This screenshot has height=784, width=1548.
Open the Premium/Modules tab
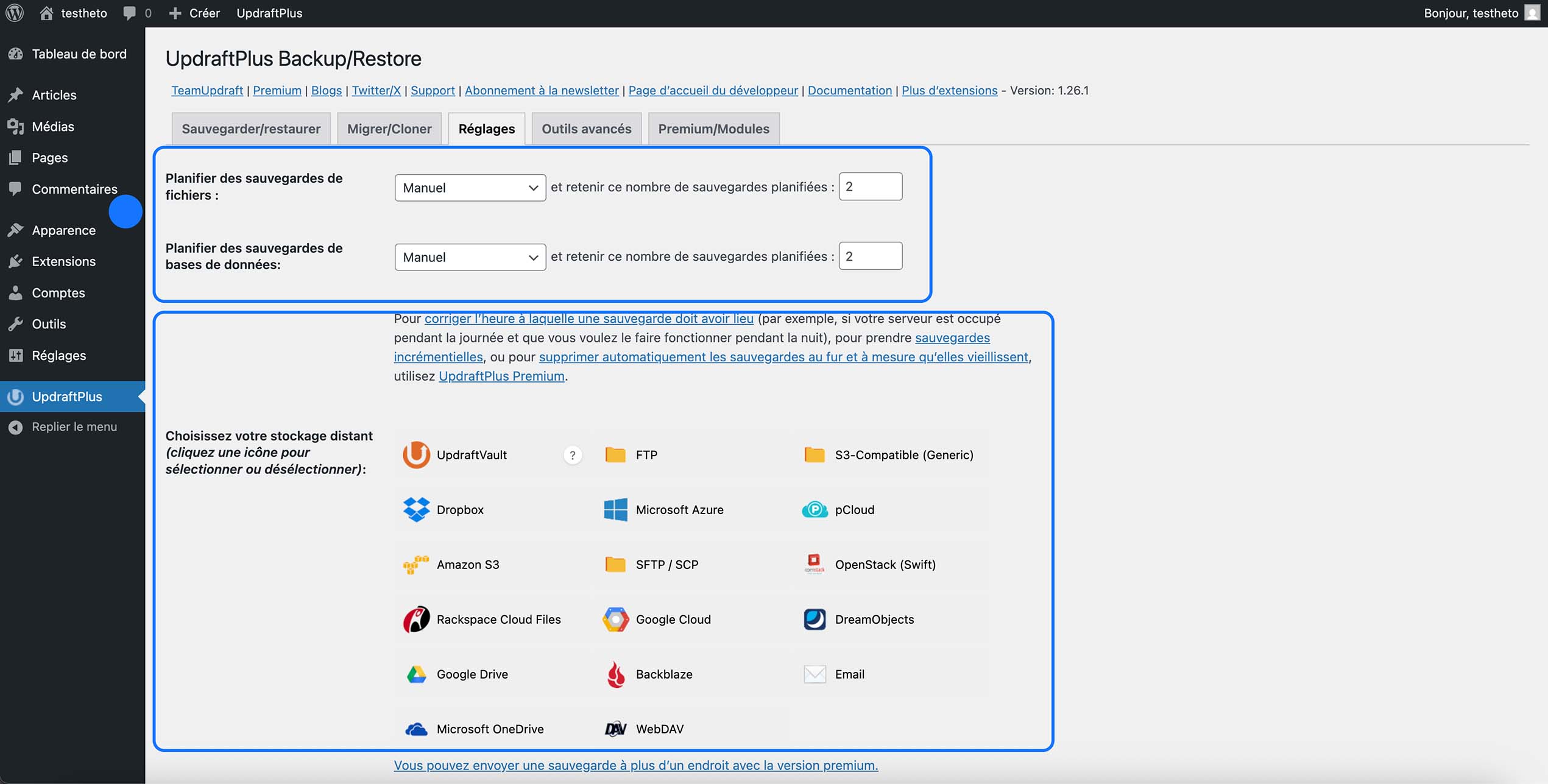[x=713, y=129]
